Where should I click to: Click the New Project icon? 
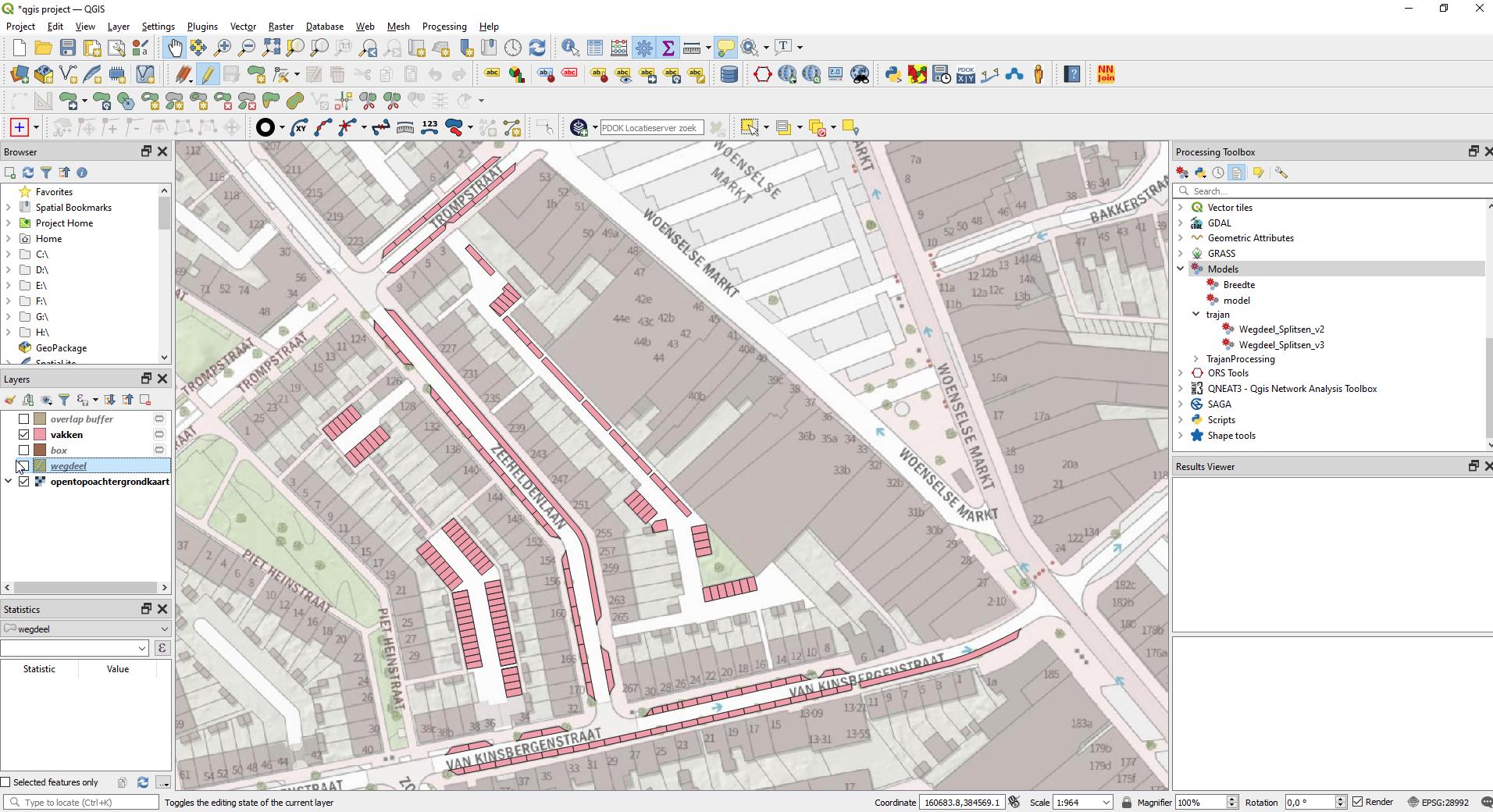tap(19, 48)
